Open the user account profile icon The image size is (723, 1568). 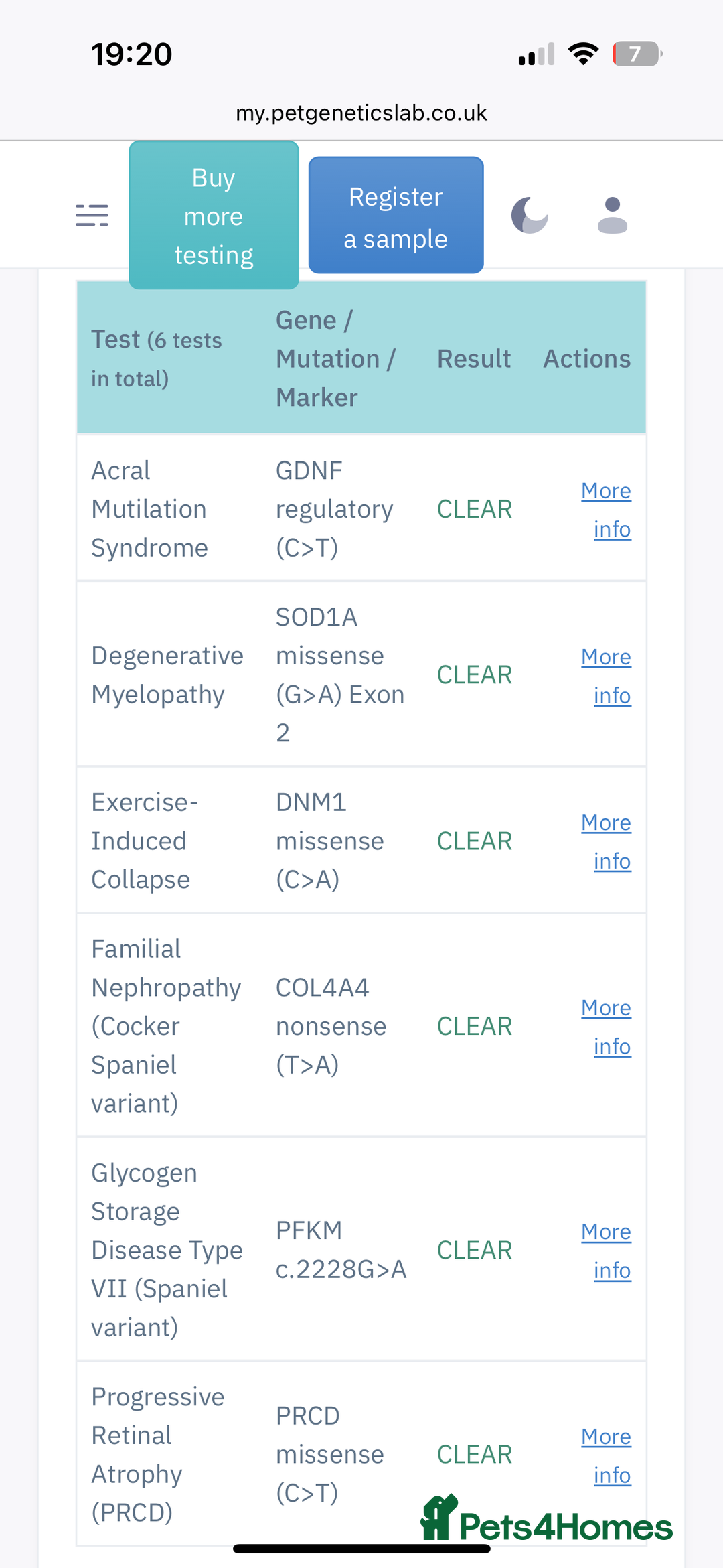click(x=612, y=215)
